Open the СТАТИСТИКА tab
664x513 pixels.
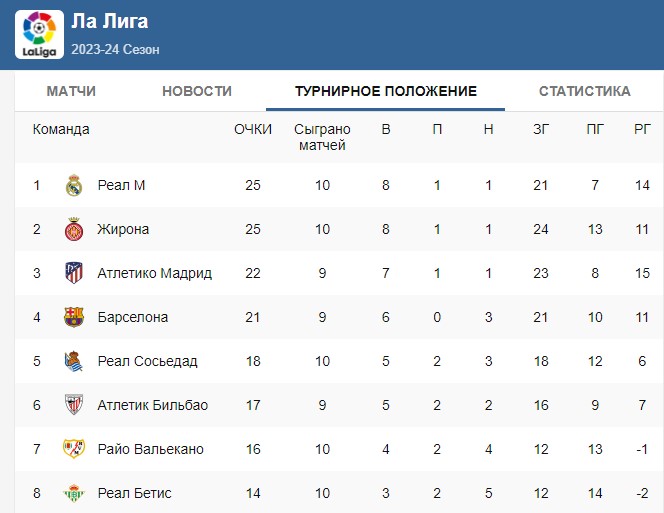(x=585, y=91)
